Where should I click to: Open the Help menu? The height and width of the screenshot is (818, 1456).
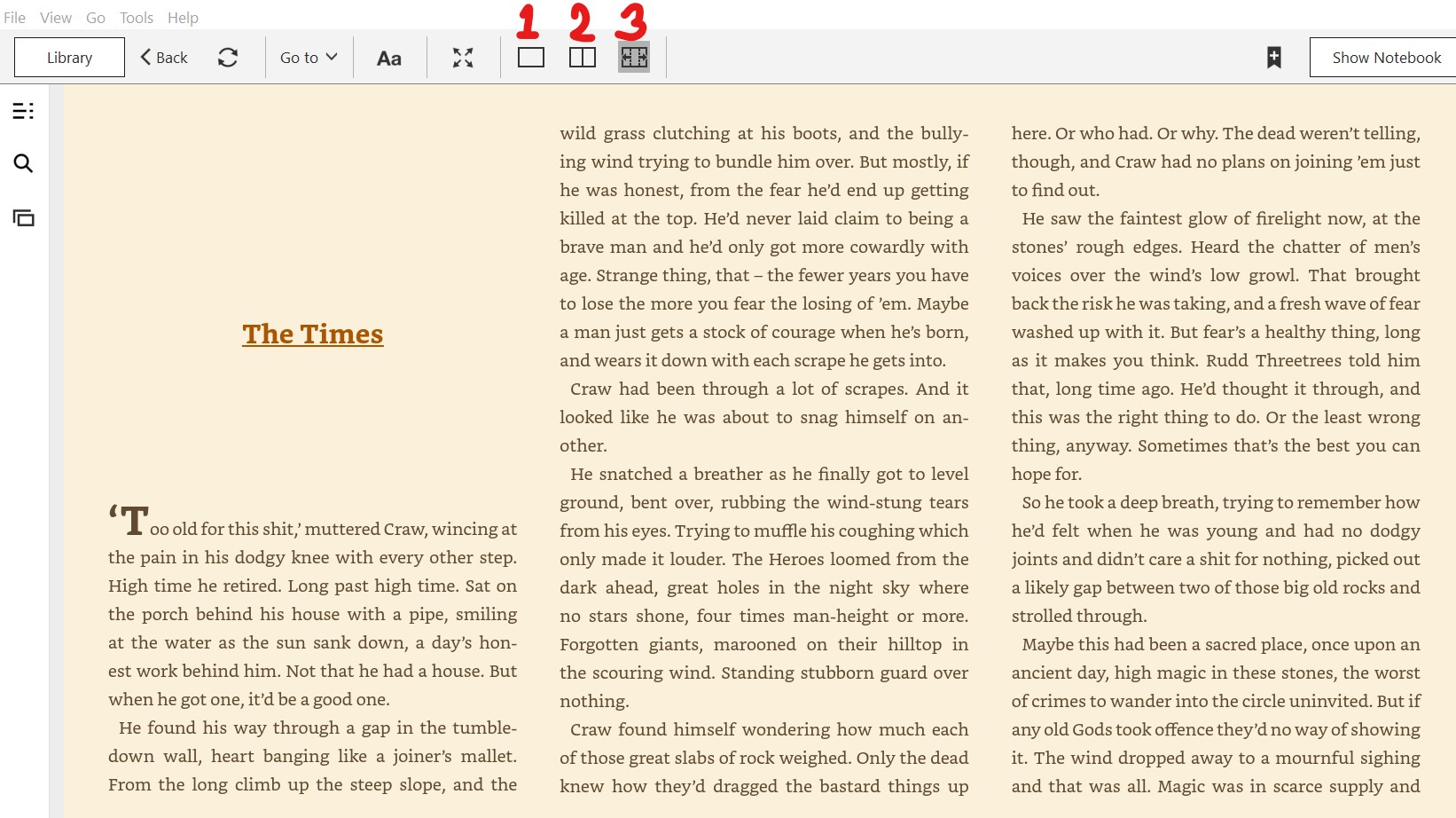click(x=182, y=17)
